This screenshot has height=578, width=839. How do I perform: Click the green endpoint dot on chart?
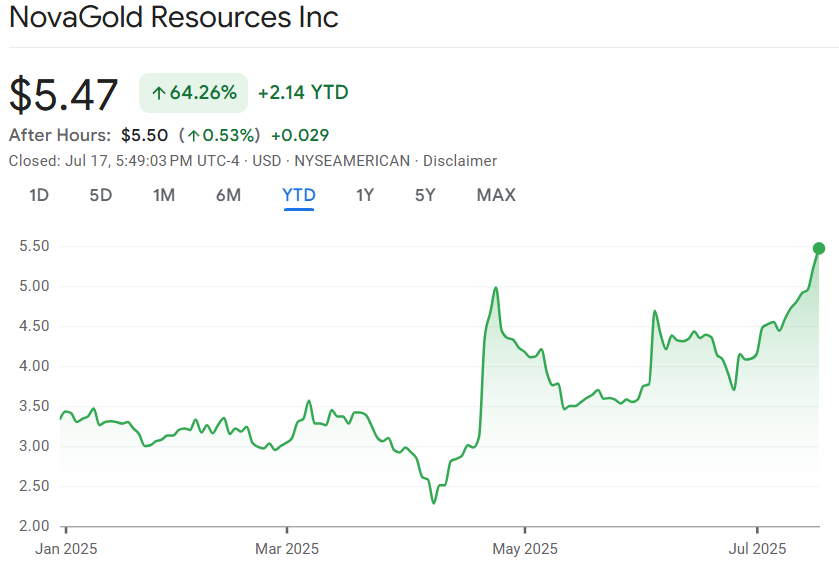tap(819, 248)
